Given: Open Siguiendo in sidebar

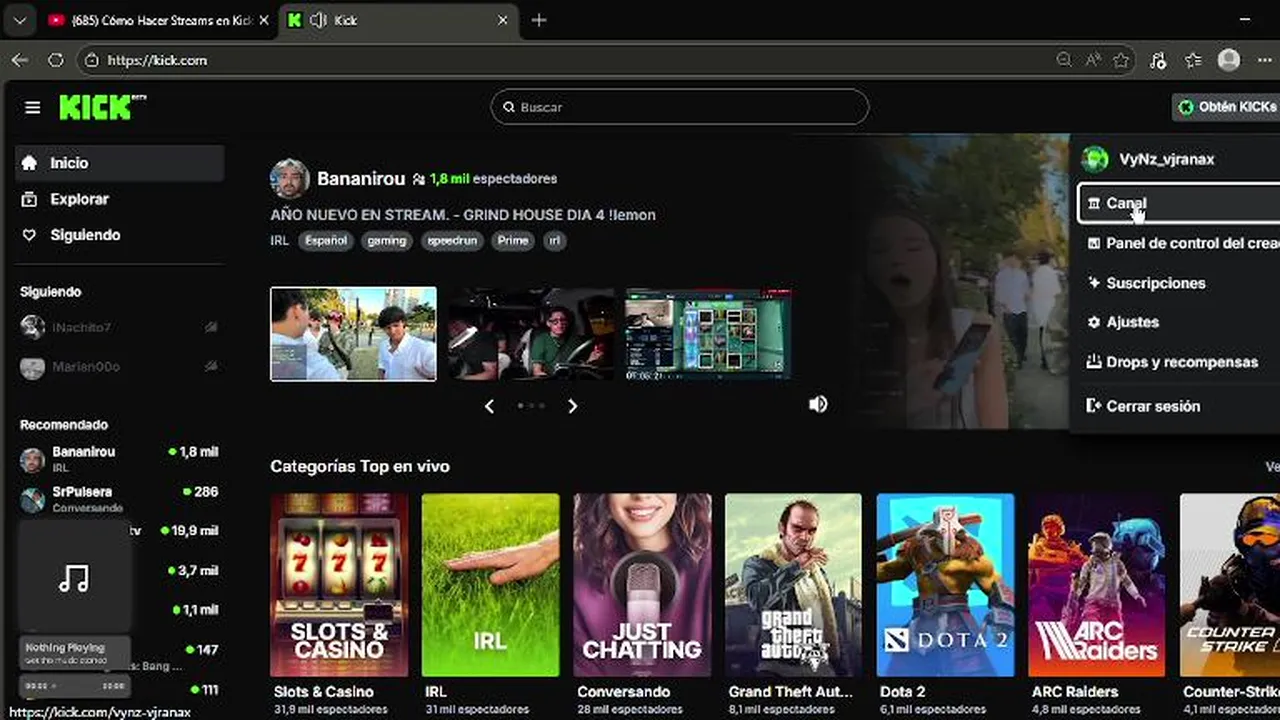Looking at the screenshot, I should 119,235.
